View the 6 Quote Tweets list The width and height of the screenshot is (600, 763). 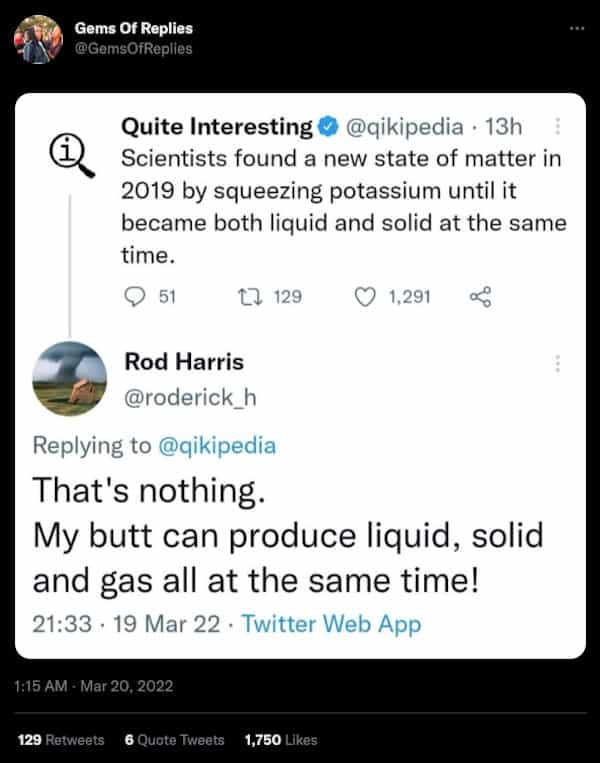(175, 740)
